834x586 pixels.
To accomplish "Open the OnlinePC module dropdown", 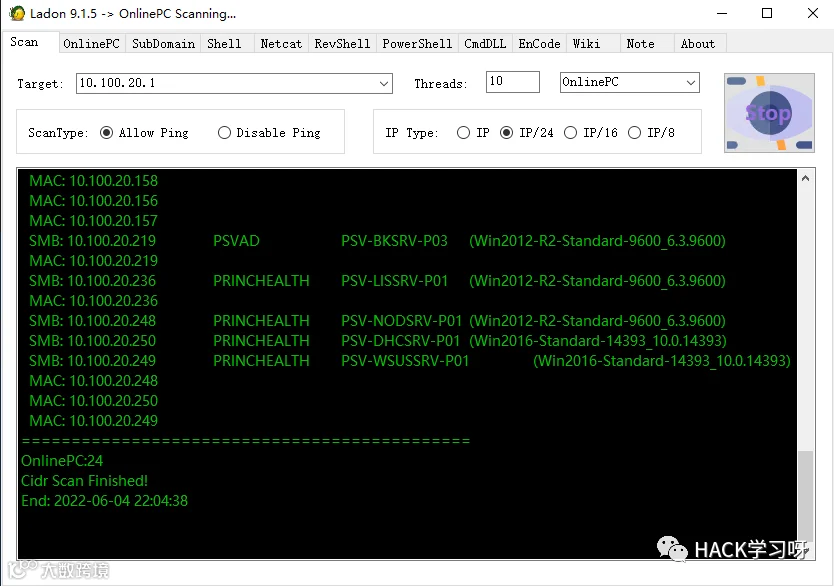I will [629, 82].
